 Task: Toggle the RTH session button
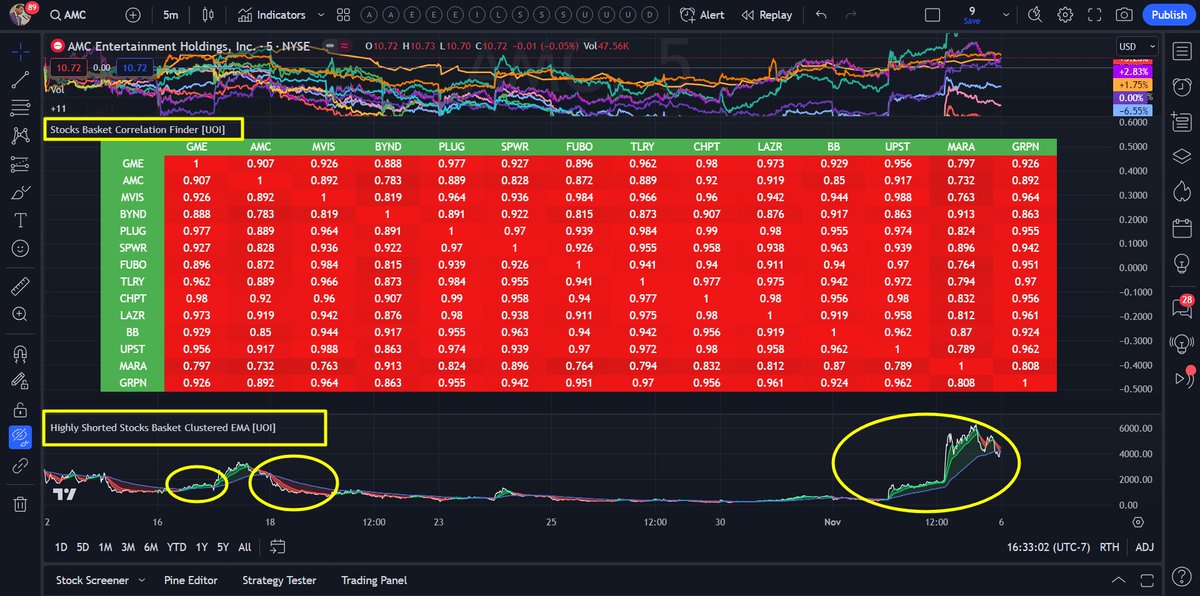pyautogui.click(x=1109, y=547)
